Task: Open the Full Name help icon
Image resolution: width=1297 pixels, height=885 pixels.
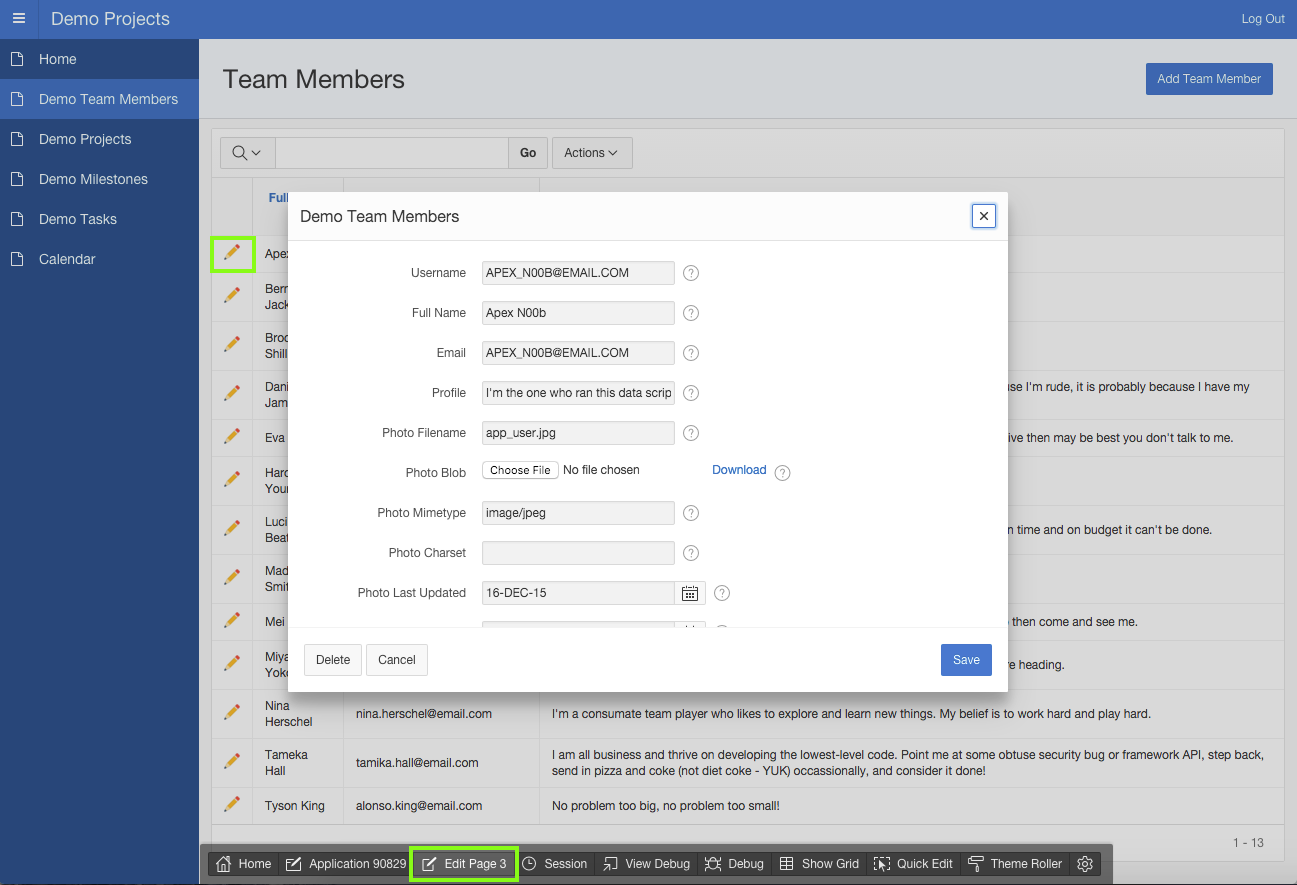Action: click(x=690, y=313)
